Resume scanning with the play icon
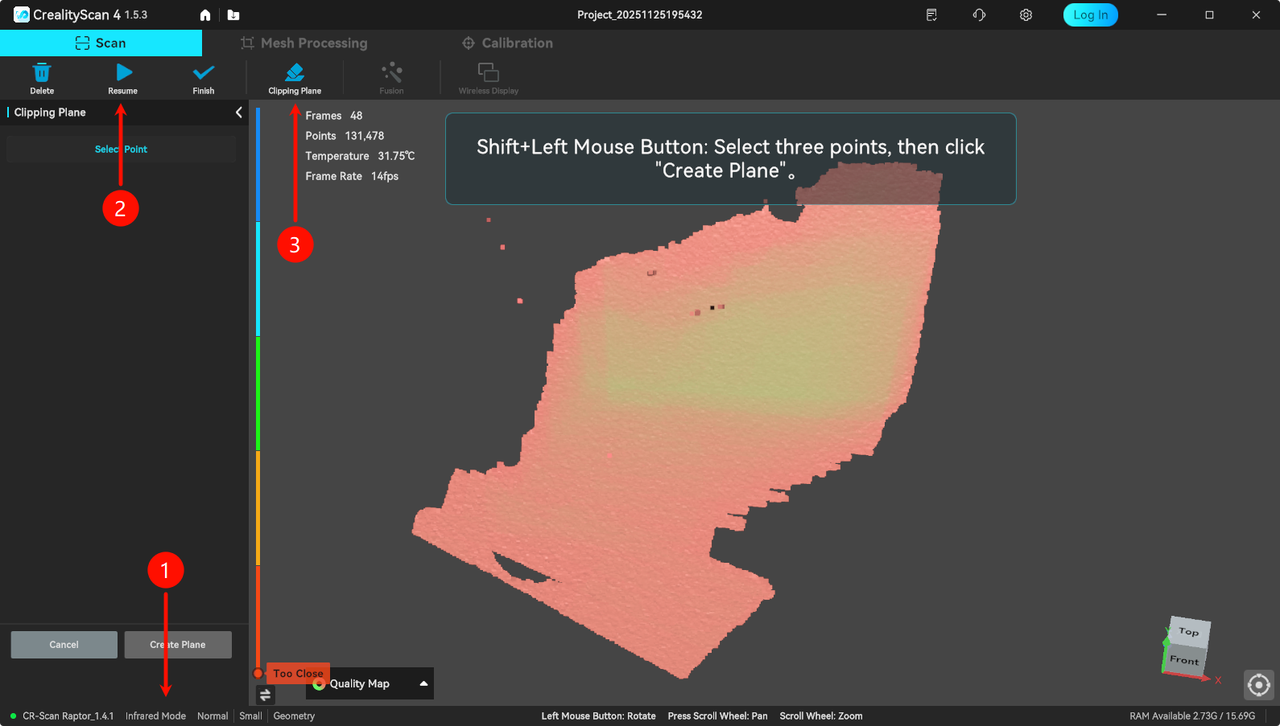Image resolution: width=1280 pixels, height=726 pixels. 123,73
